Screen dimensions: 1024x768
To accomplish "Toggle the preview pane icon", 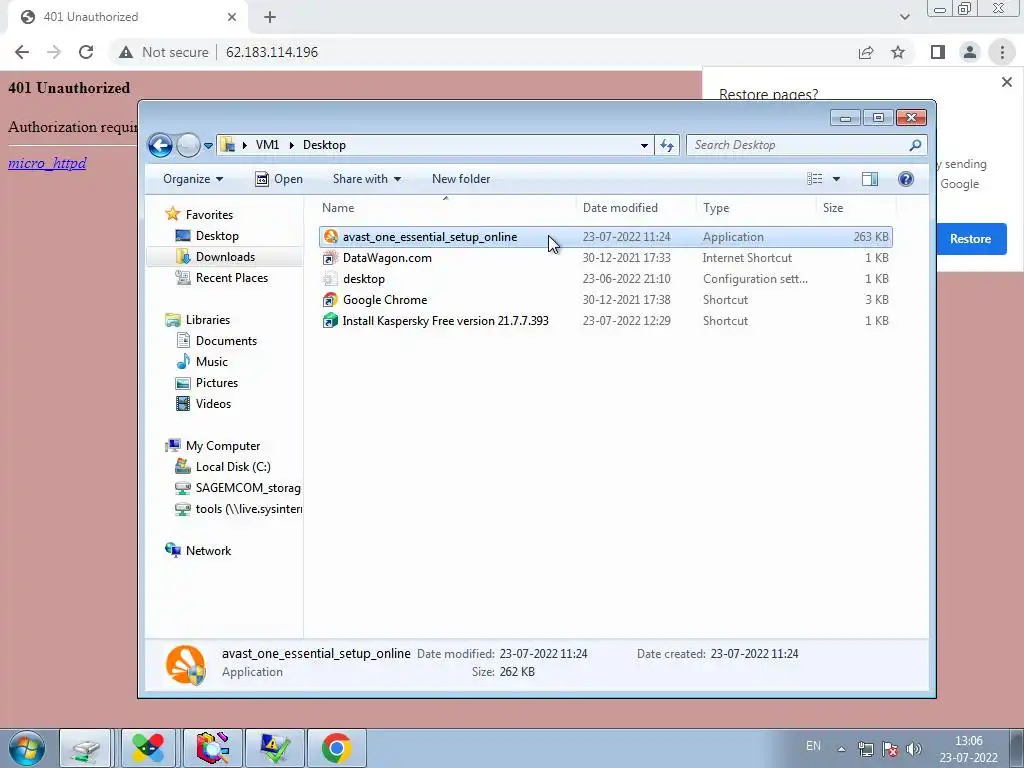I will (x=870, y=179).
